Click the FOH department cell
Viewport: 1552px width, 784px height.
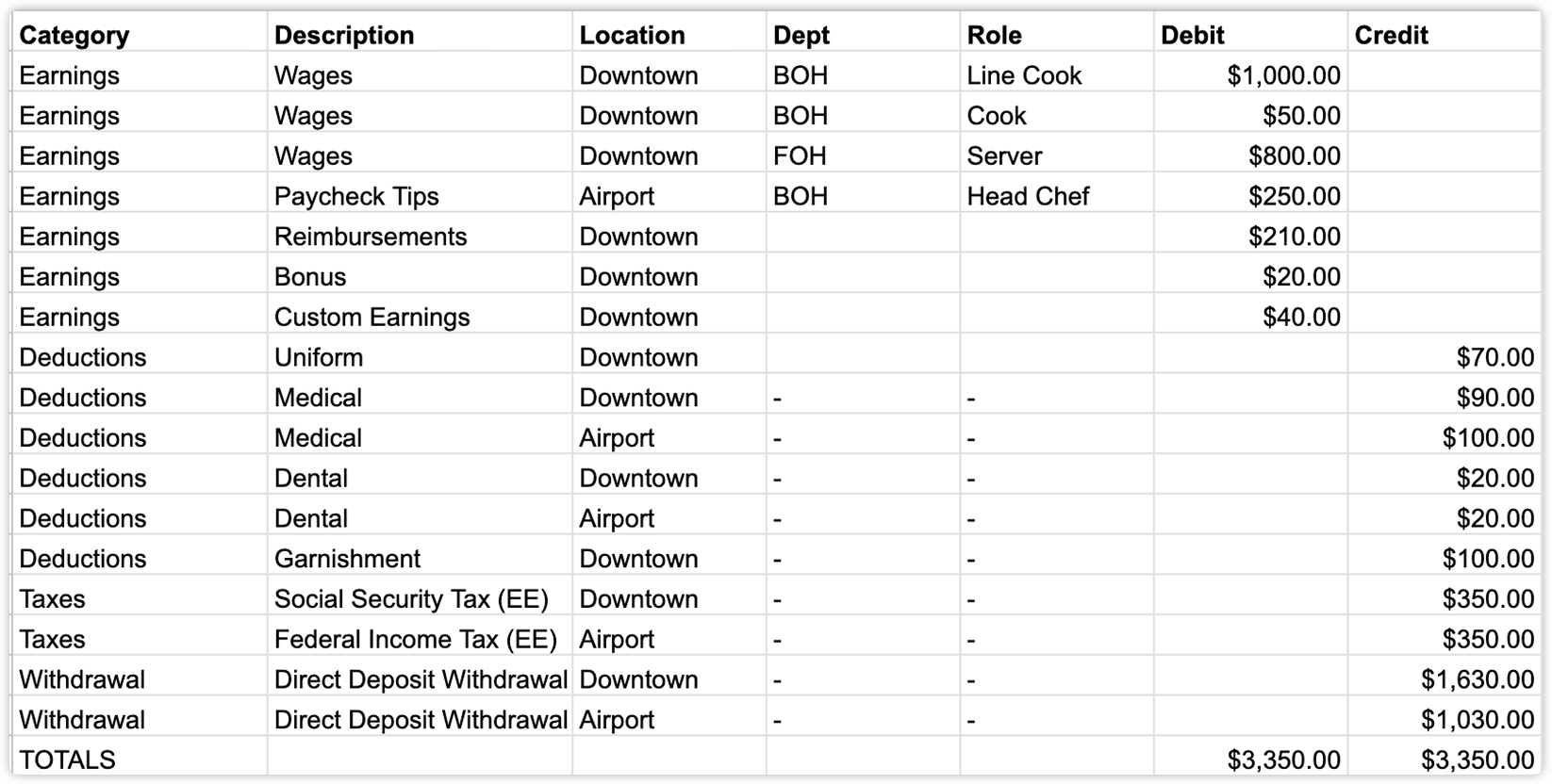[x=800, y=155]
